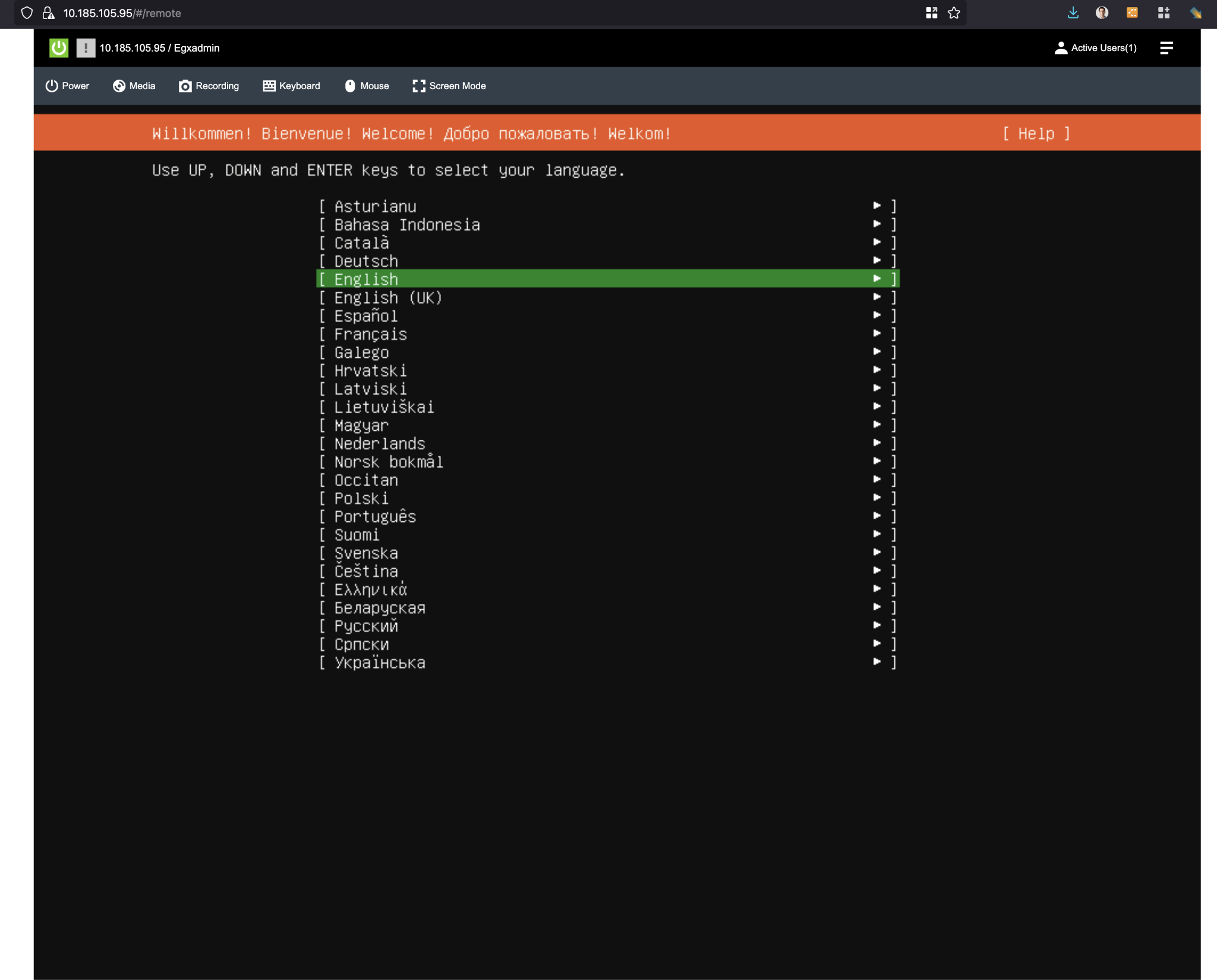Open the hamburger menu at top right
The height and width of the screenshot is (980, 1217).
1166,48
